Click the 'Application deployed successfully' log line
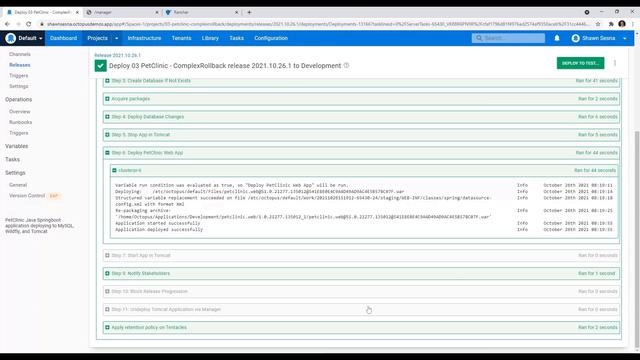The height and width of the screenshot is (360, 640). (x=159, y=230)
